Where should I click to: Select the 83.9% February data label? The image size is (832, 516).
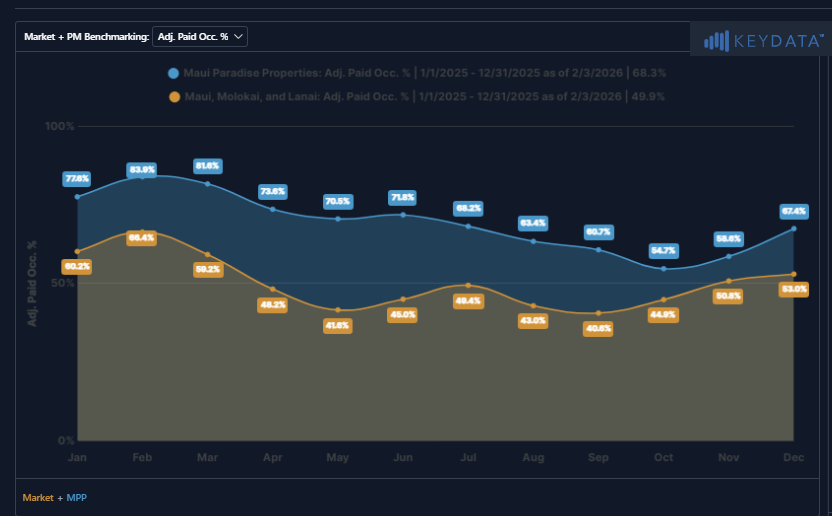(142, 170)
